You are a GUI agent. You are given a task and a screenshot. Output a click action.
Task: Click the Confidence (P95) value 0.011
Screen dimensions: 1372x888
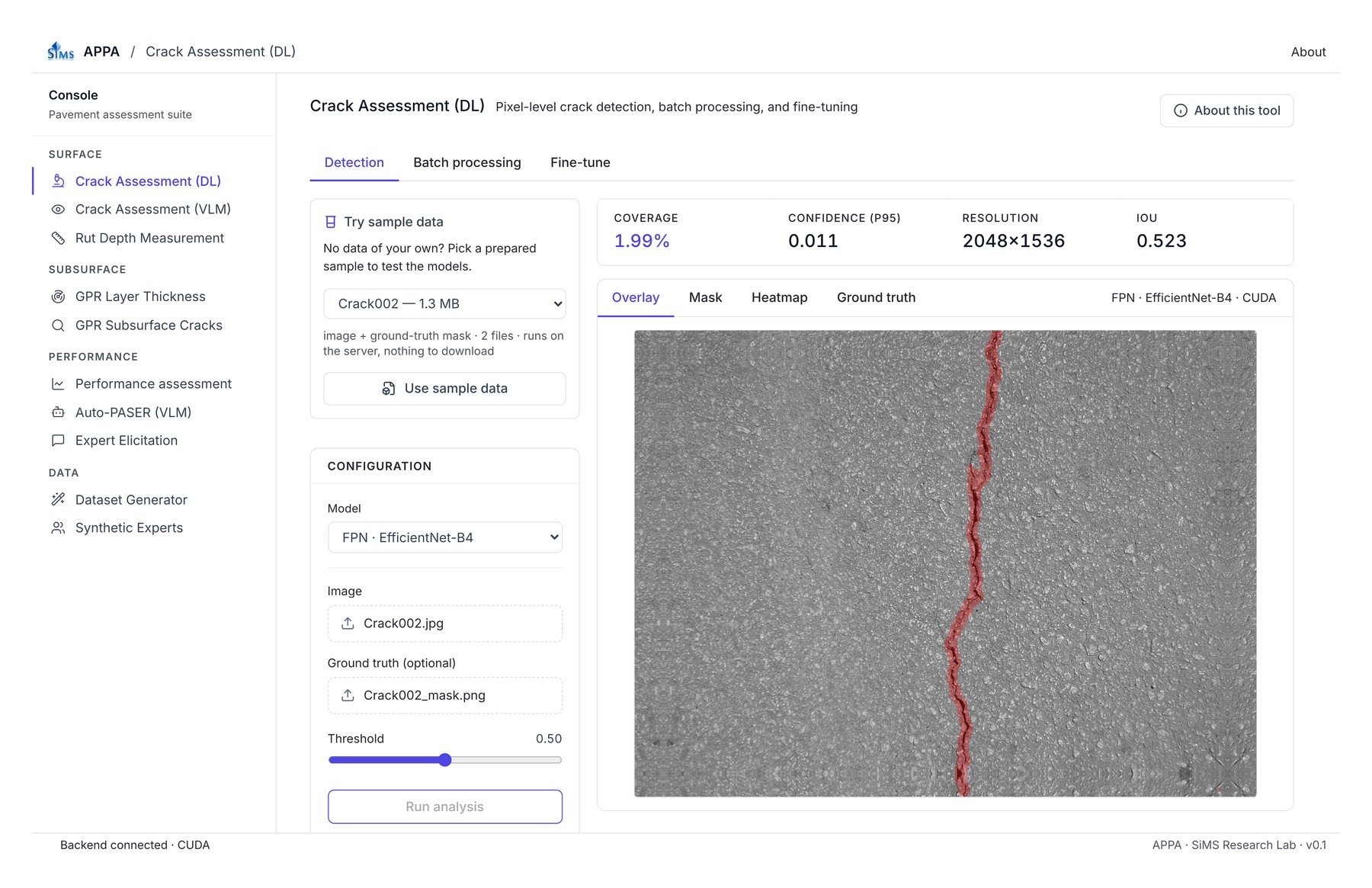click(813, 241)
